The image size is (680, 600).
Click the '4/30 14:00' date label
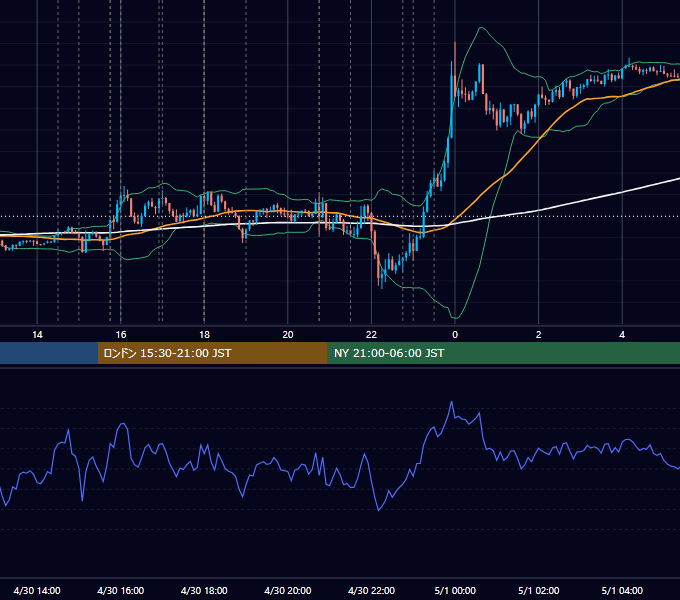pos(37,590)
